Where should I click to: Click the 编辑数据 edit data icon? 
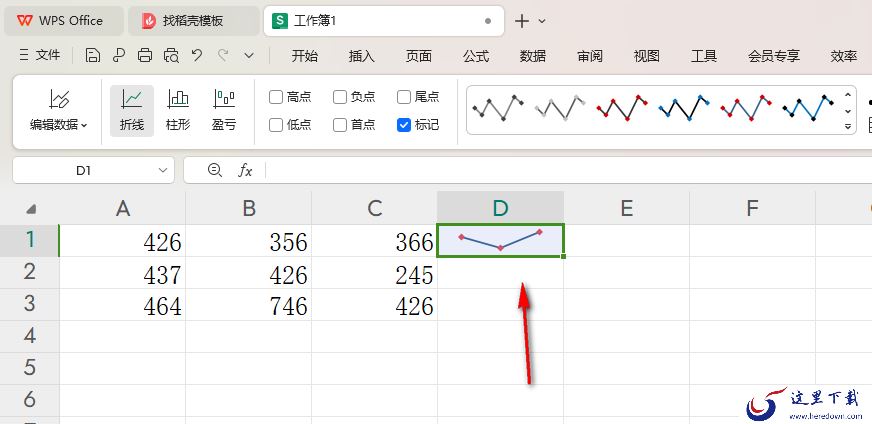(x=58, y=99)
